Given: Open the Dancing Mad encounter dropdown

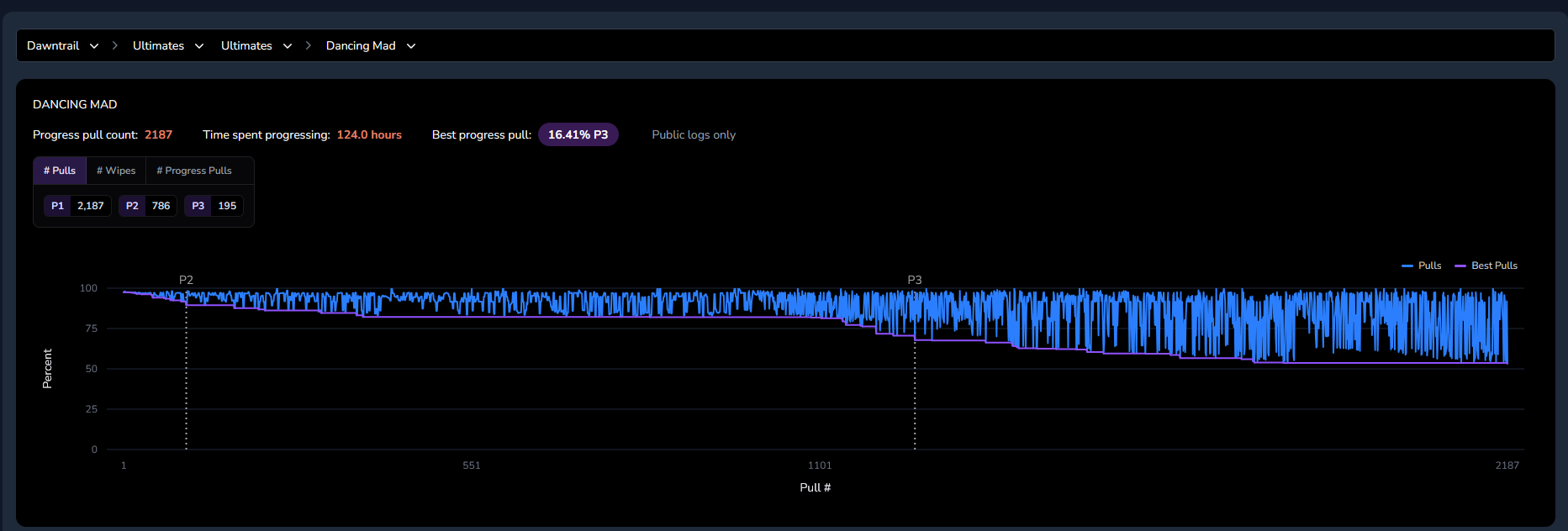Looking at the screenshot, I should 371,45.
